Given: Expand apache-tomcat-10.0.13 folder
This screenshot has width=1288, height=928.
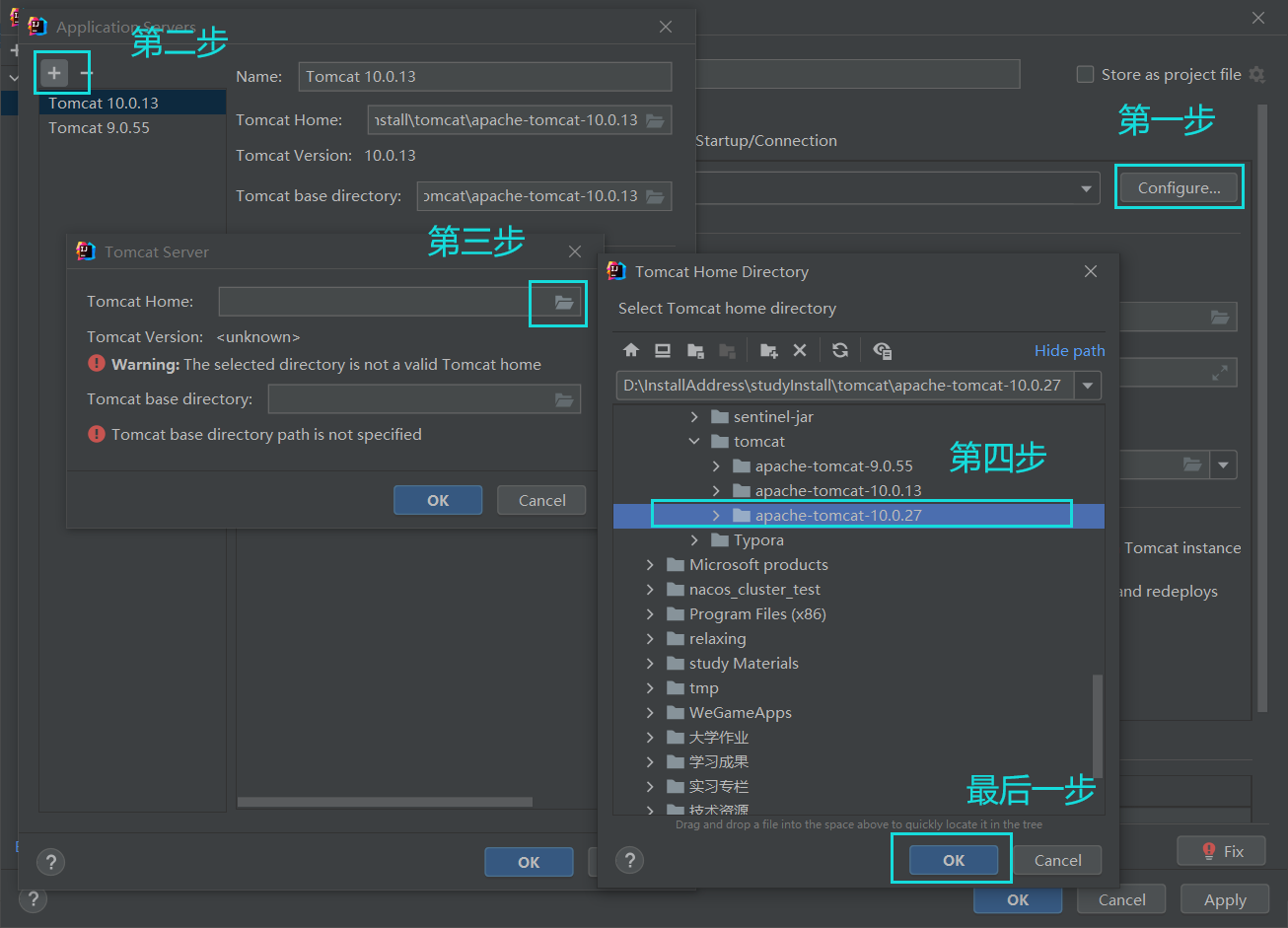Looking at the screenshot, I should click(x=716, y=491).
